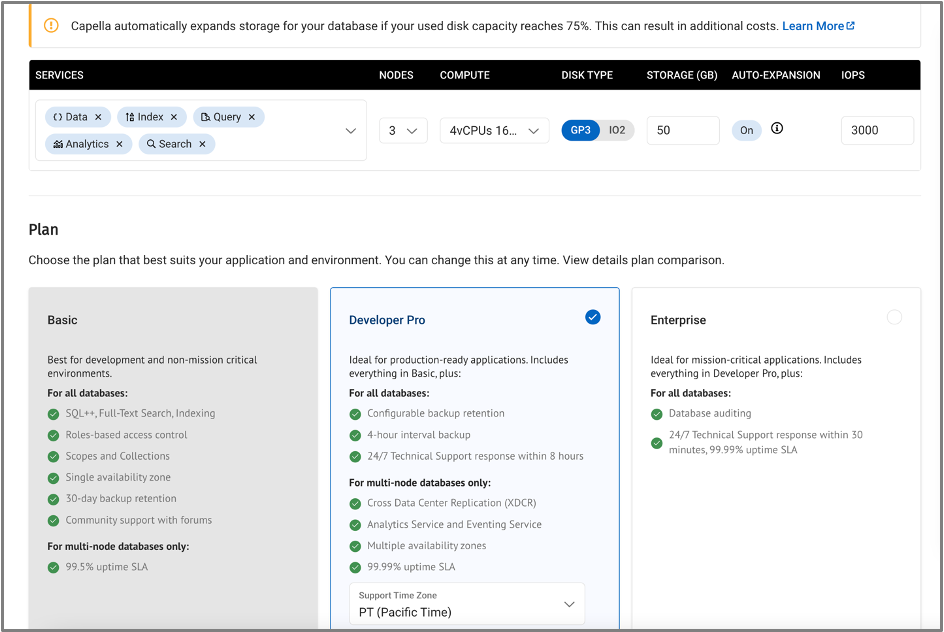Click the Data service braces icon

click(x=58, y=117)
